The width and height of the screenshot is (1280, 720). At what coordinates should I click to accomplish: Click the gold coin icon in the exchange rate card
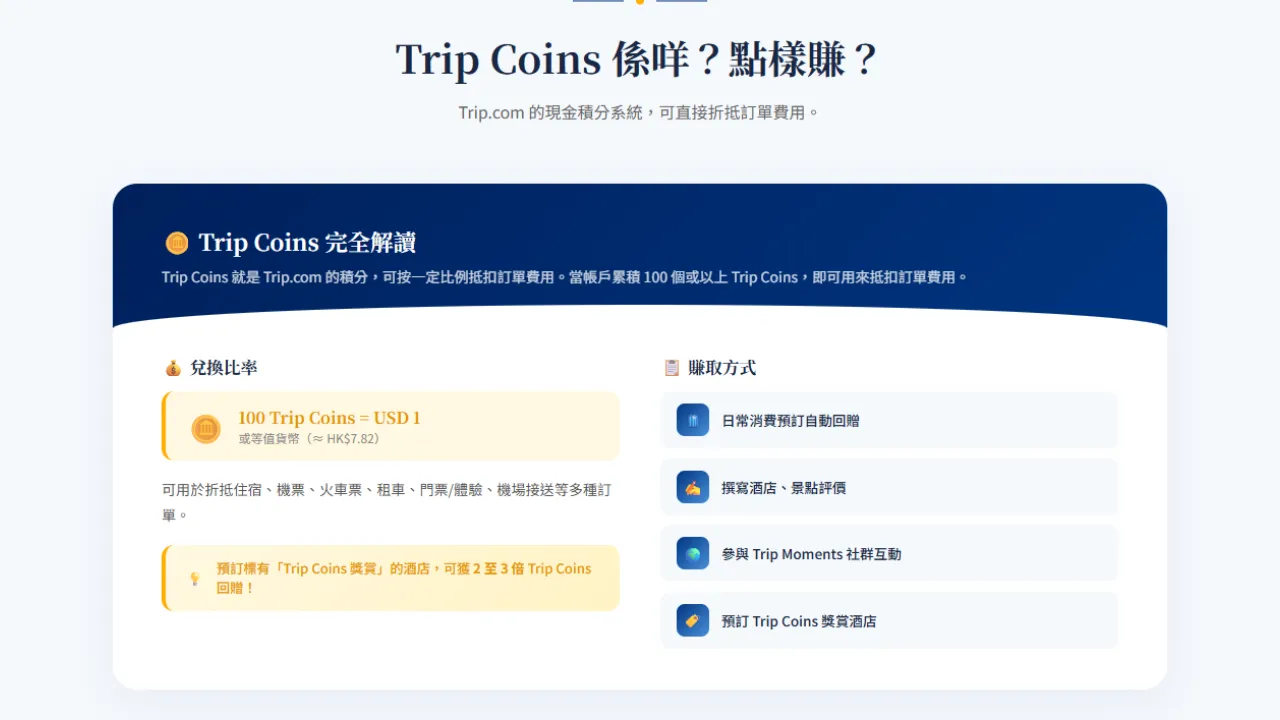(206, 429)
